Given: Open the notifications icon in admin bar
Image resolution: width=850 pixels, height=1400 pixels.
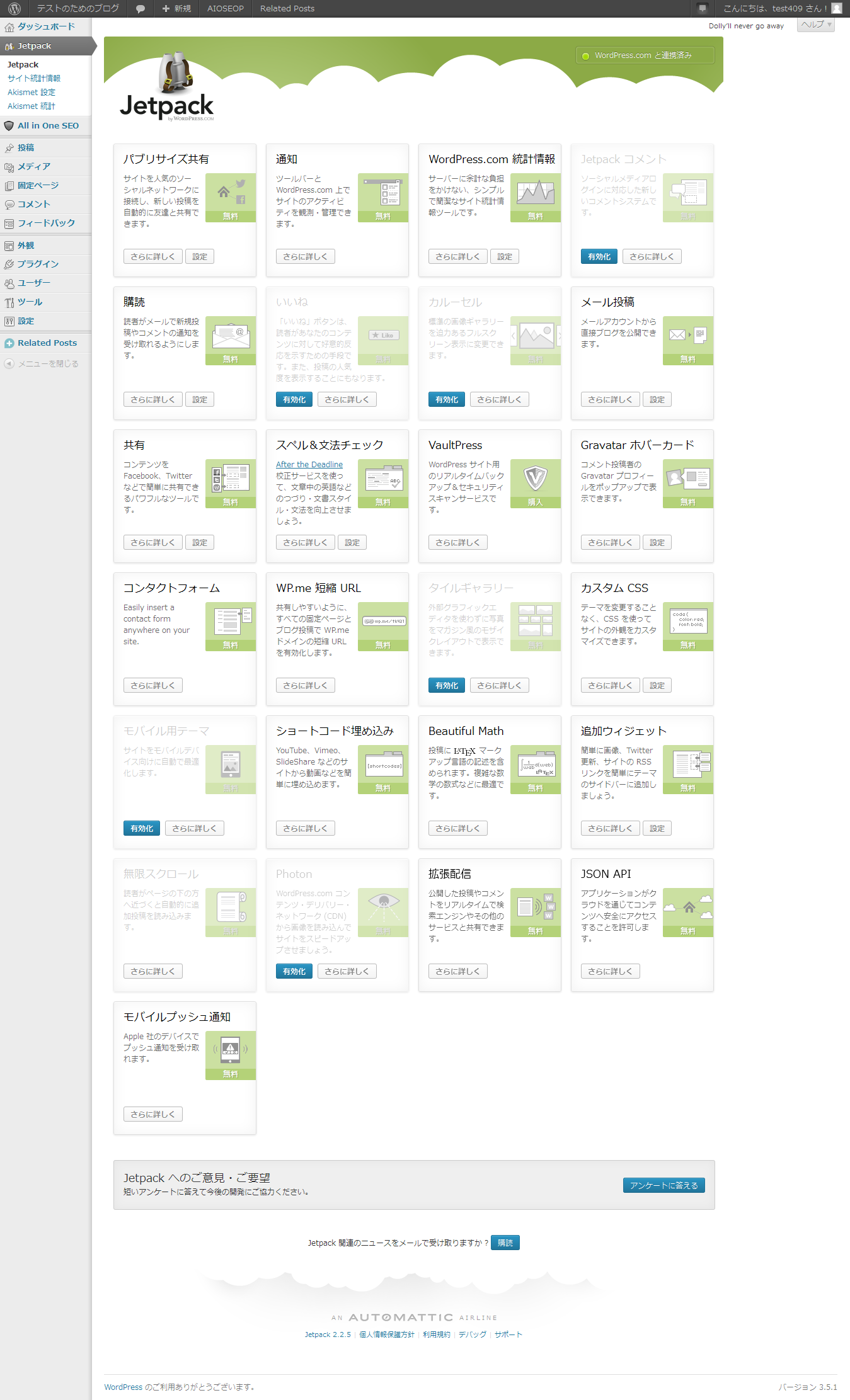Looking at the screenshot, I should [703, 8].
